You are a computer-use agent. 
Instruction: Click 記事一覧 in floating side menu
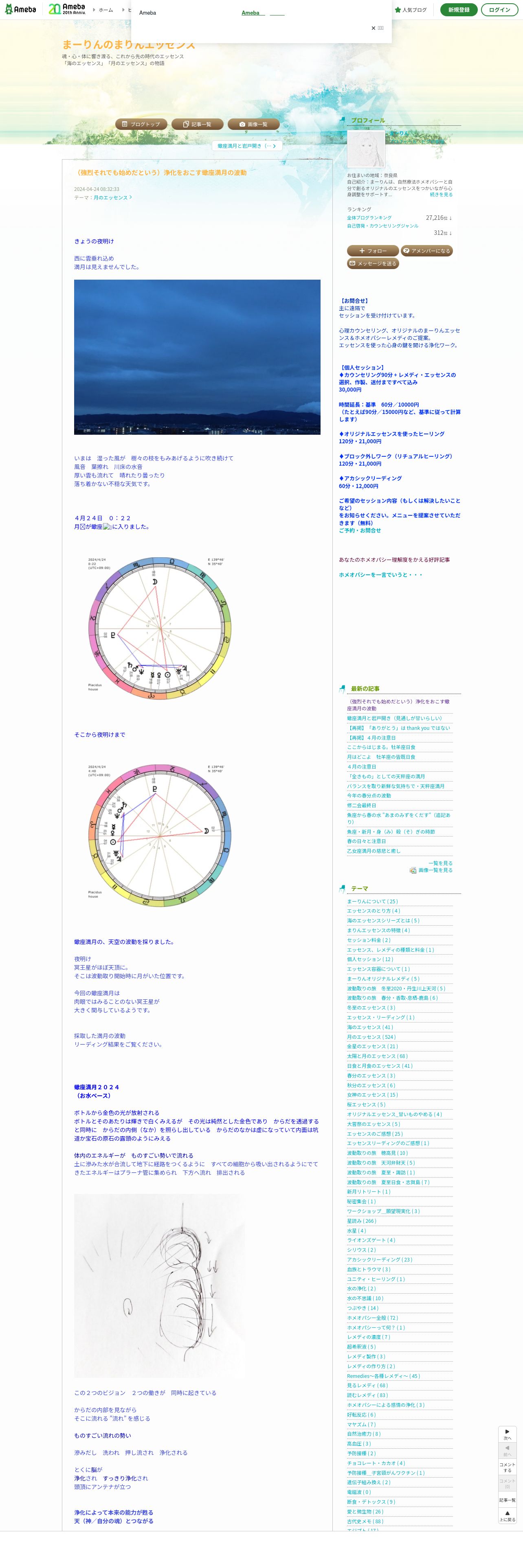pos(507,1500)
